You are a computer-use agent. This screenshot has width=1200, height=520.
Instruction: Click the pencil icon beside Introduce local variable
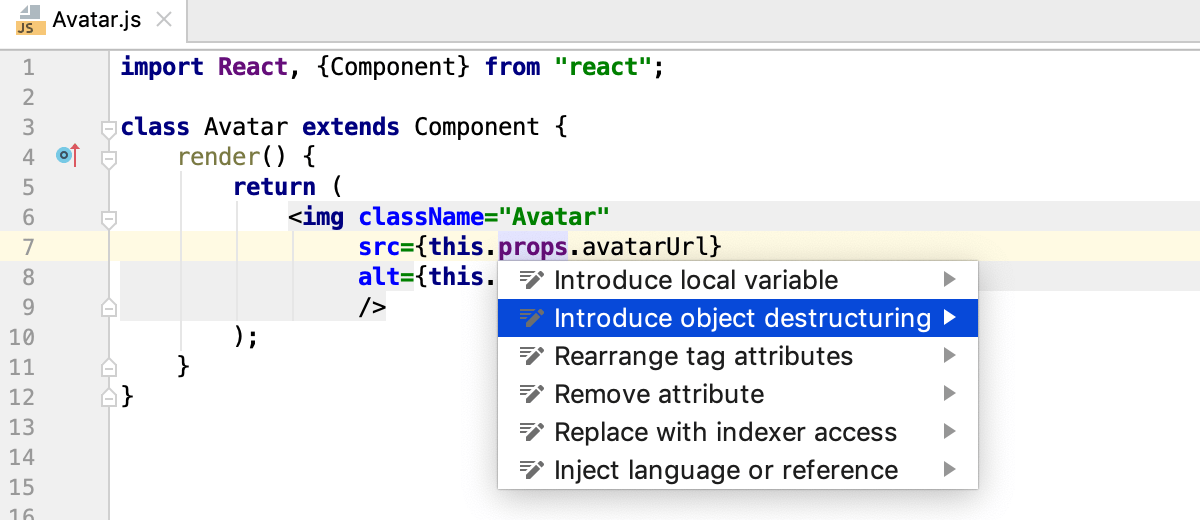532,281
